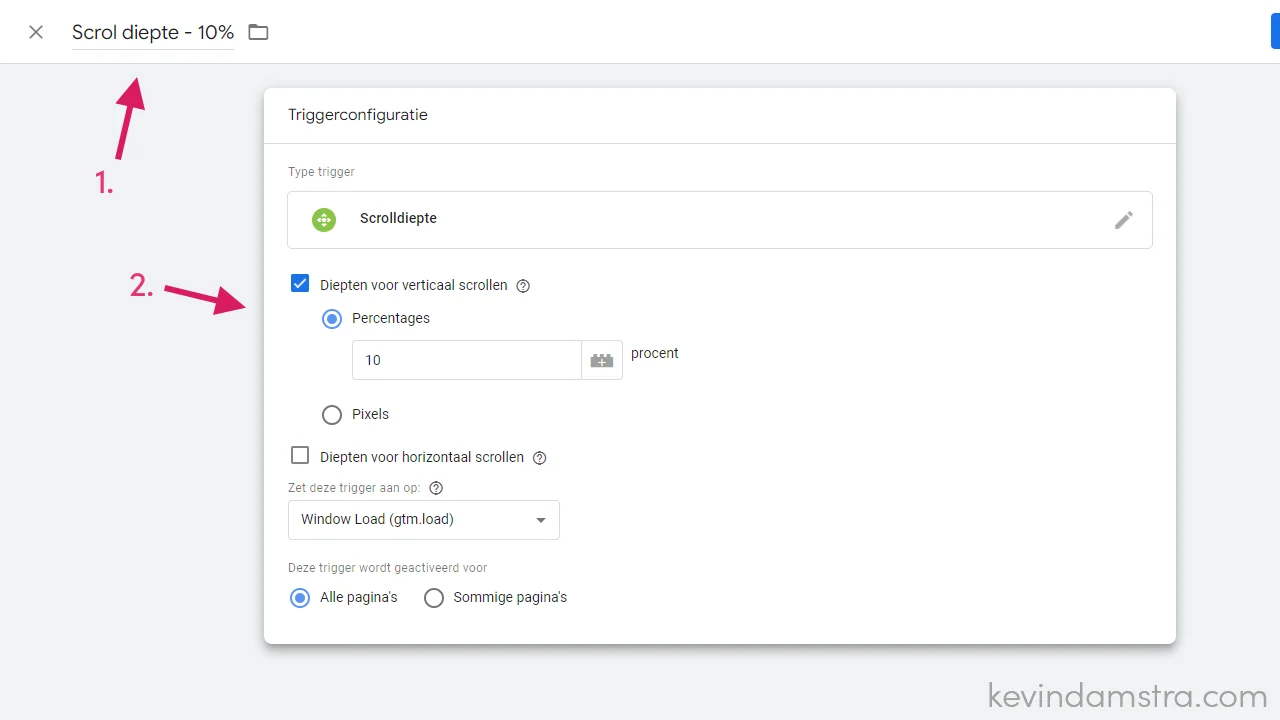
Task: Click the percentage input field containing 10
Action: pyautogui.click(x=466, y=360)
